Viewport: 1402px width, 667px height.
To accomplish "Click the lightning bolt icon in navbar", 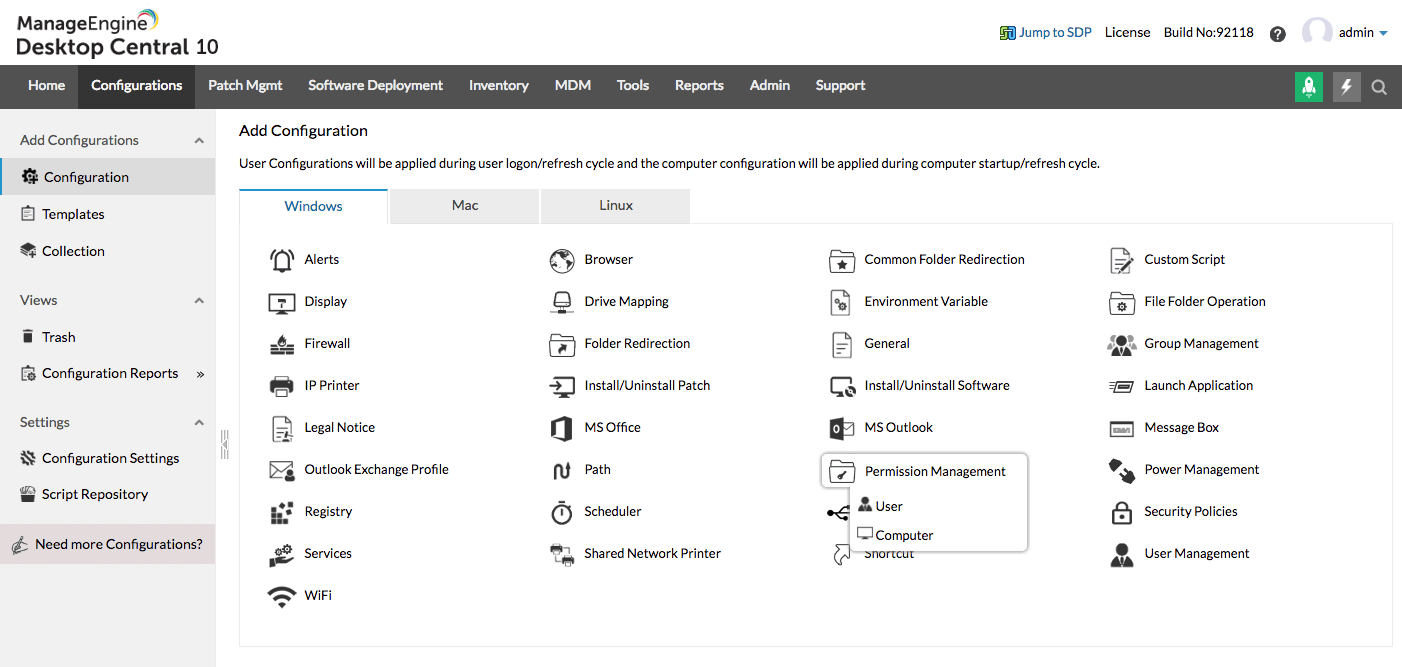I will click(1346, 87).
